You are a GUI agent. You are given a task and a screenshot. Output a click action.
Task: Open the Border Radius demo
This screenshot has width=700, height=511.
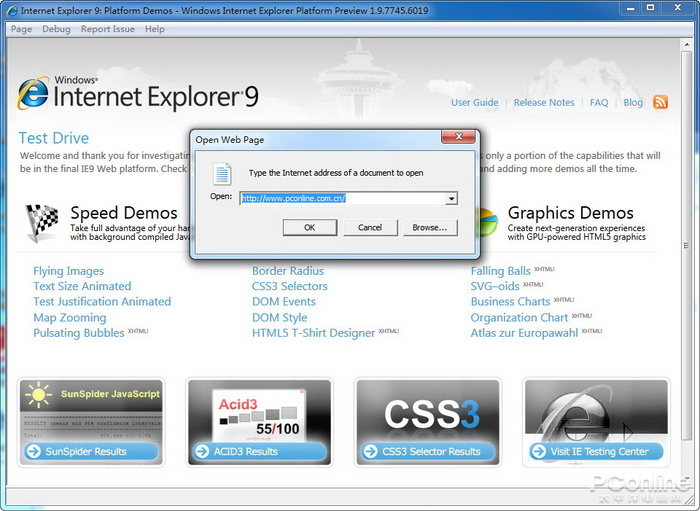[288, 271]
